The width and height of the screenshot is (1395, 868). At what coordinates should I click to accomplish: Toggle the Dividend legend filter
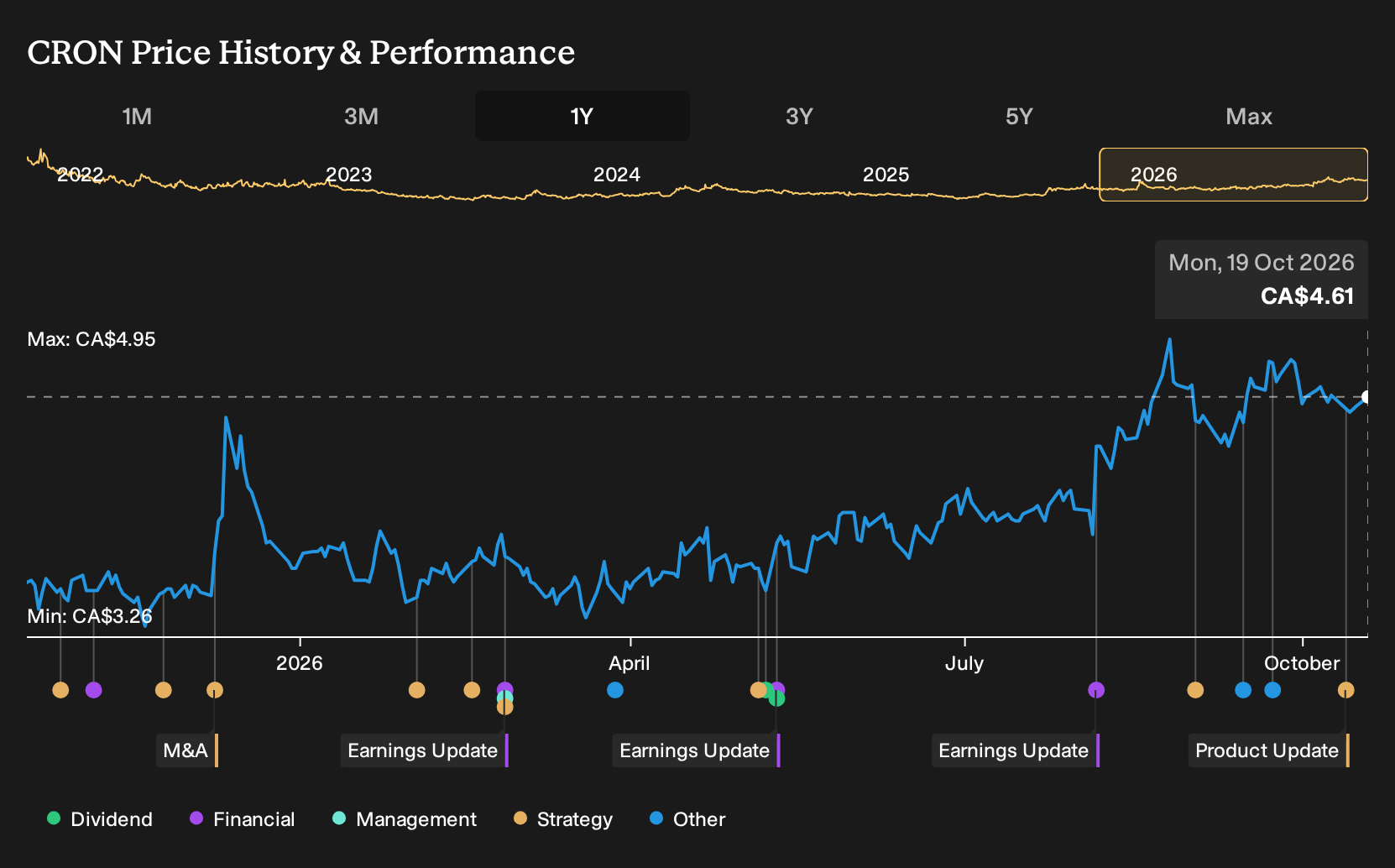point(100,818)
